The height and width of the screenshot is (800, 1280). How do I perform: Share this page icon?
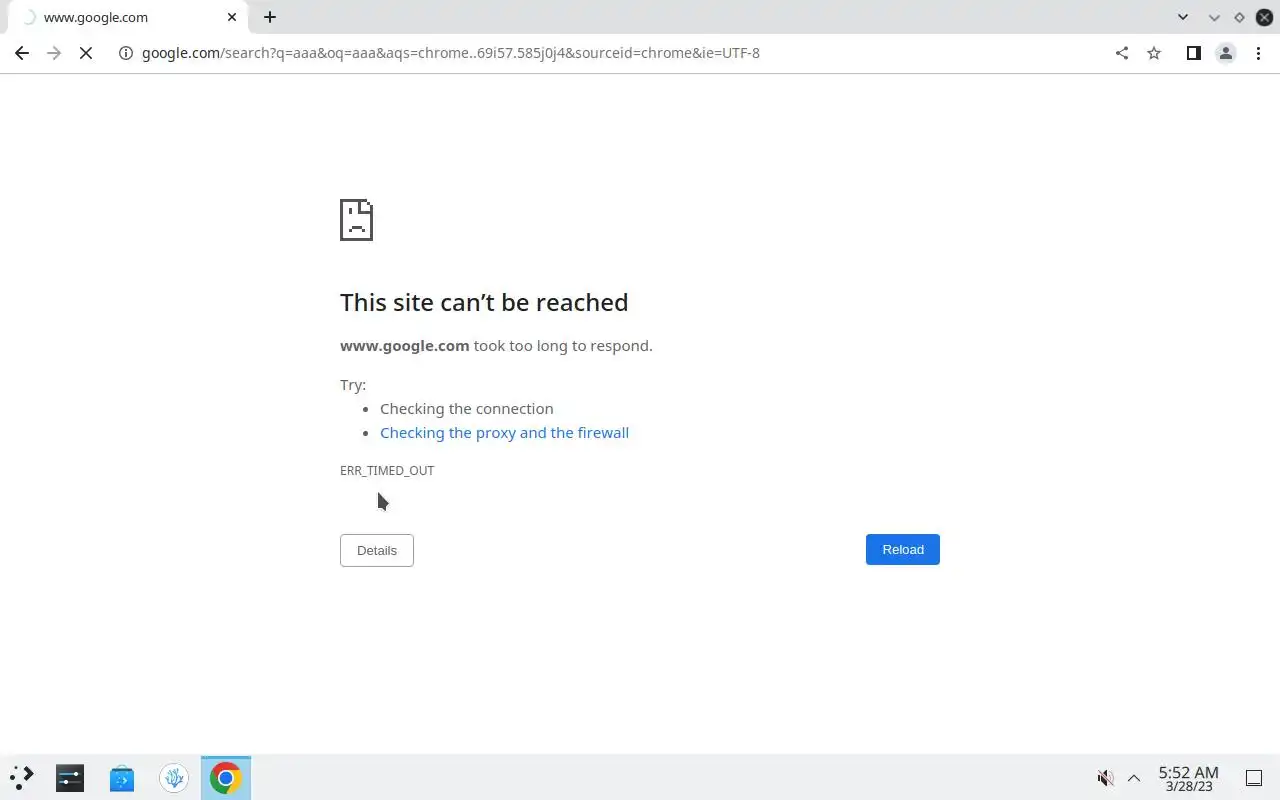tap(1122, 53)
